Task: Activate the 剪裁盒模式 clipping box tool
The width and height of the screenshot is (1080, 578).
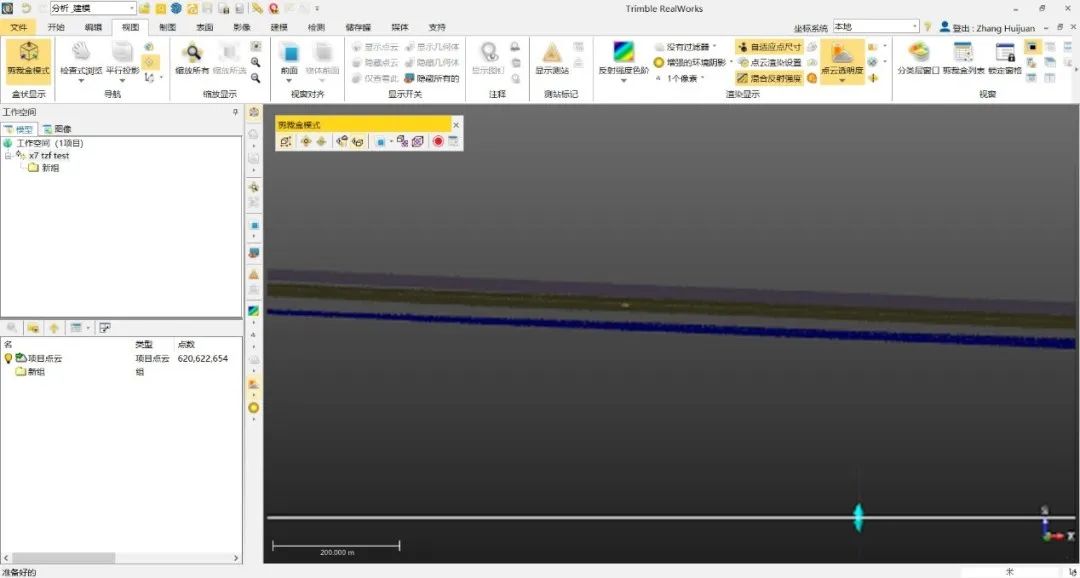Action: 28,58
